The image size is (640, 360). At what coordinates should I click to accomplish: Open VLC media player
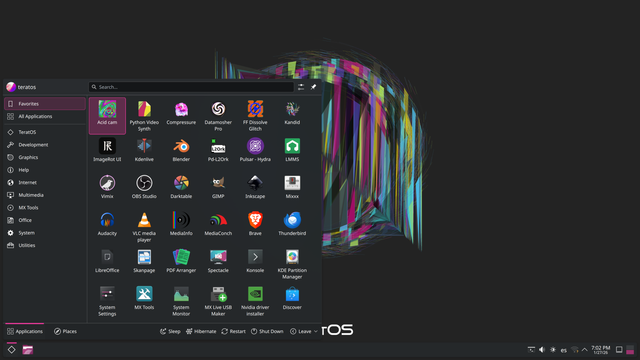point(144,227)
